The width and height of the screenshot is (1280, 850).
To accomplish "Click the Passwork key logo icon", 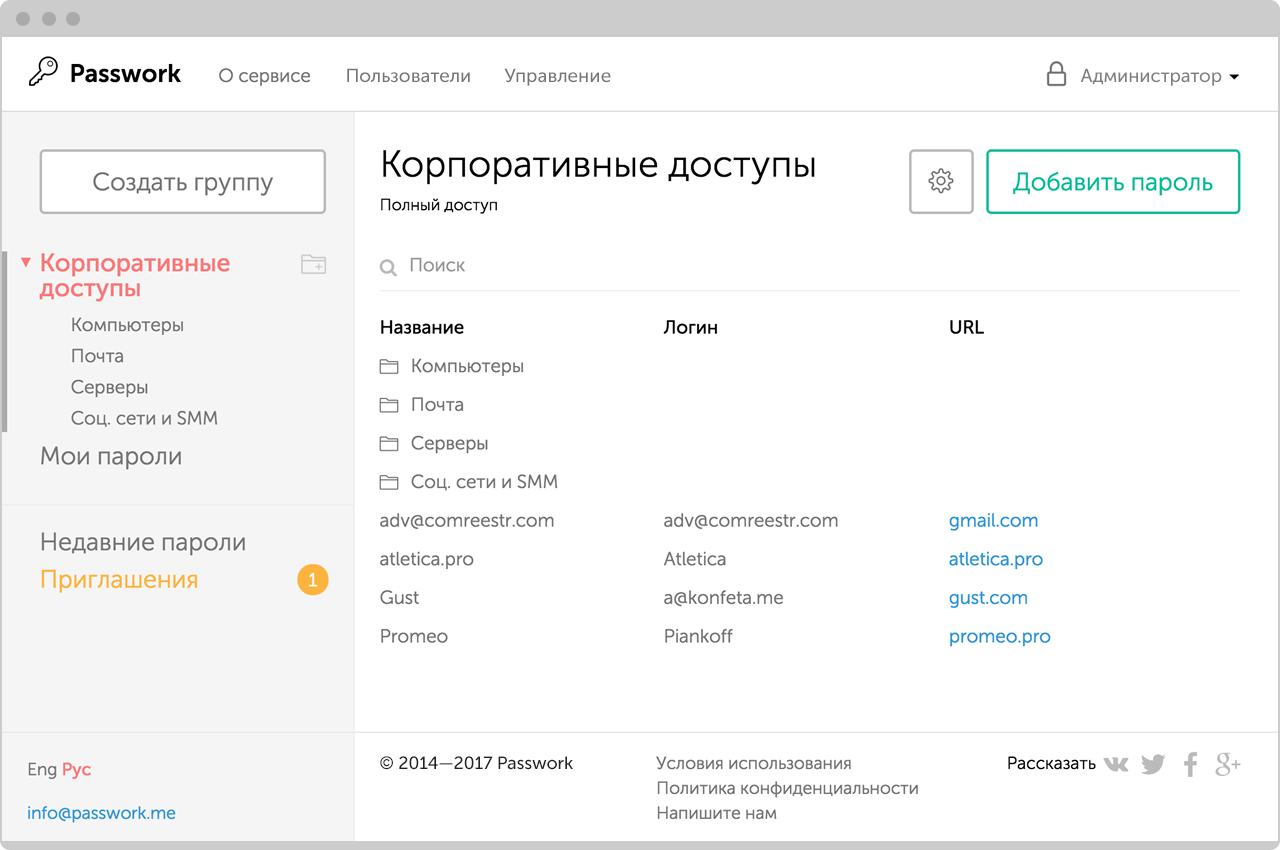I will coord(43,73).
